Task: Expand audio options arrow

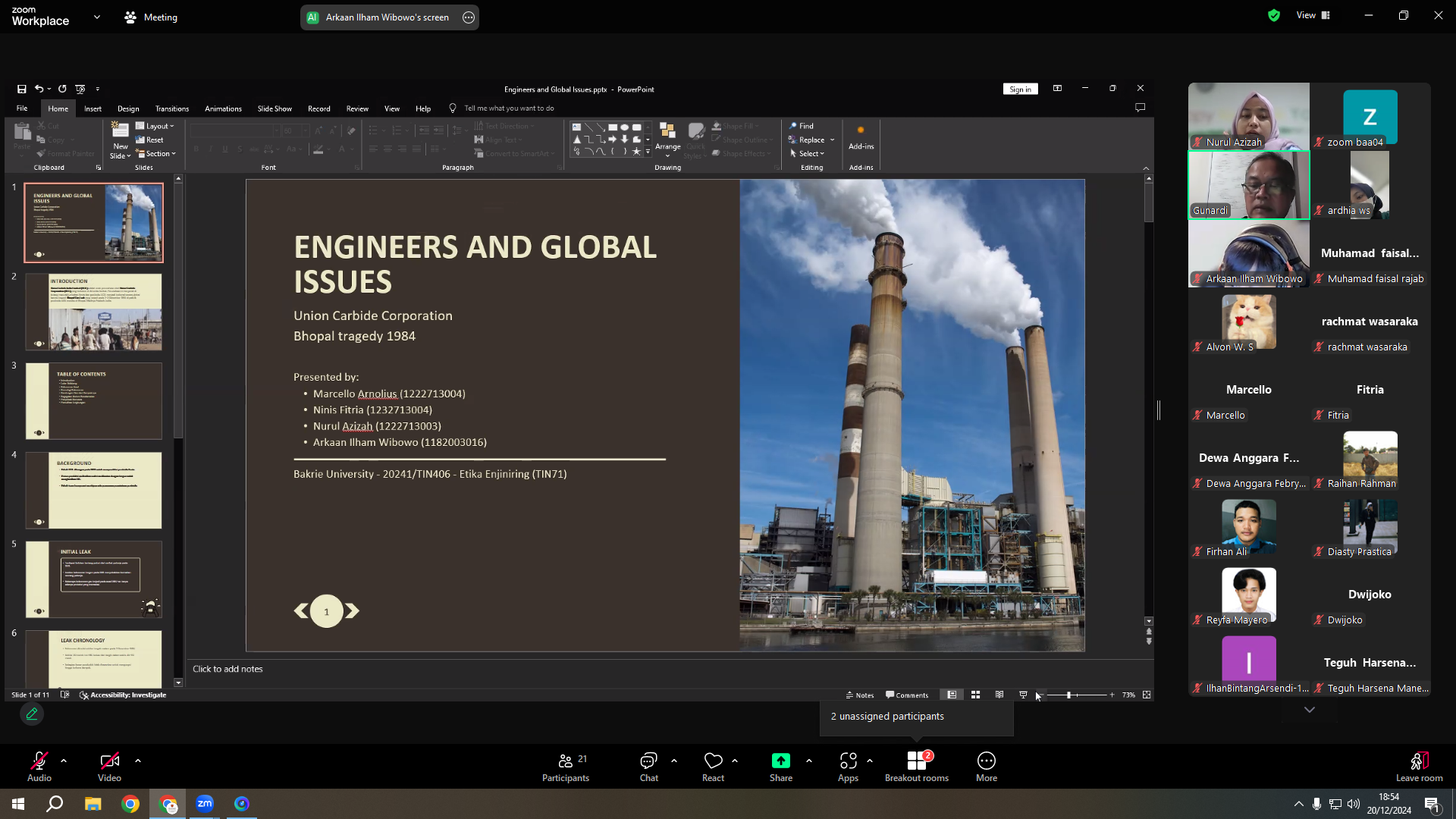Action: coord(64,760)
